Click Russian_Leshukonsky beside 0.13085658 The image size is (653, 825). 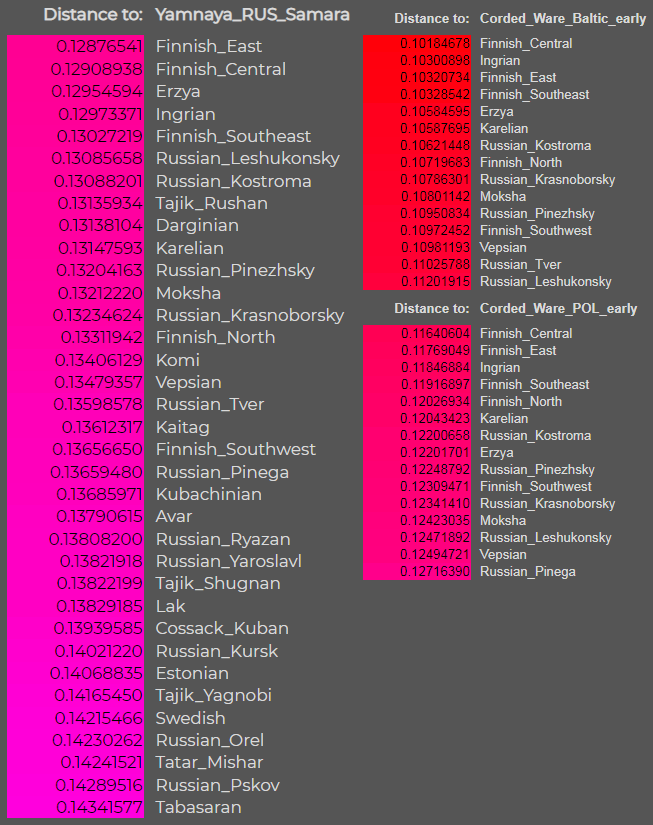coord(248,158)
